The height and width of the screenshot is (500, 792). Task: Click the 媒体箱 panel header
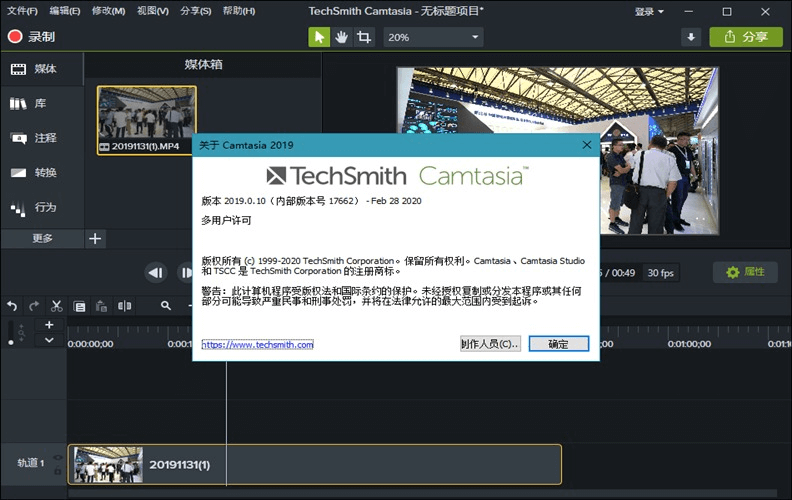203,65
